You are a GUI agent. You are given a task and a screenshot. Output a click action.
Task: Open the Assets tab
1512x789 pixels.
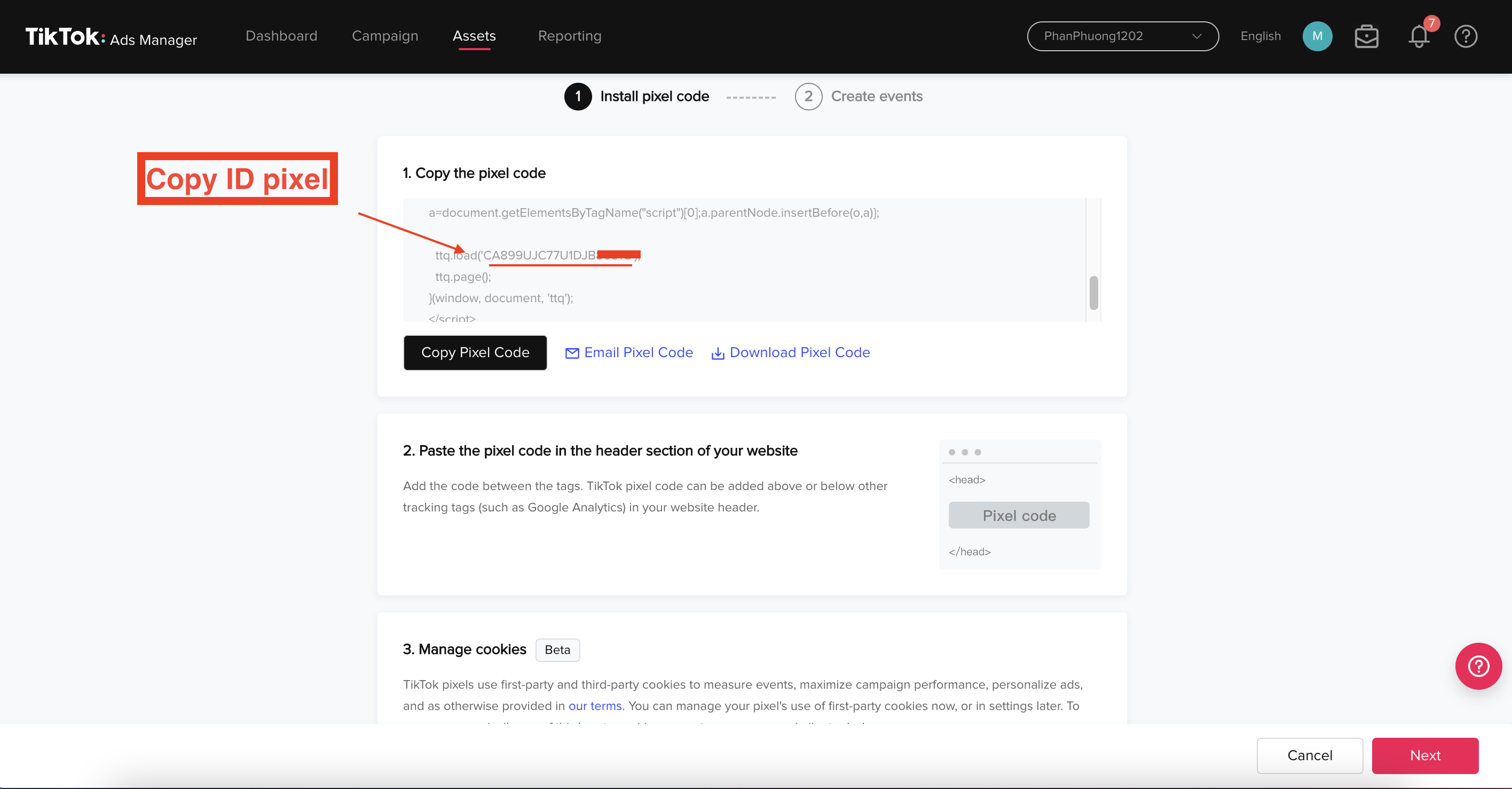(x=474, y=36)
